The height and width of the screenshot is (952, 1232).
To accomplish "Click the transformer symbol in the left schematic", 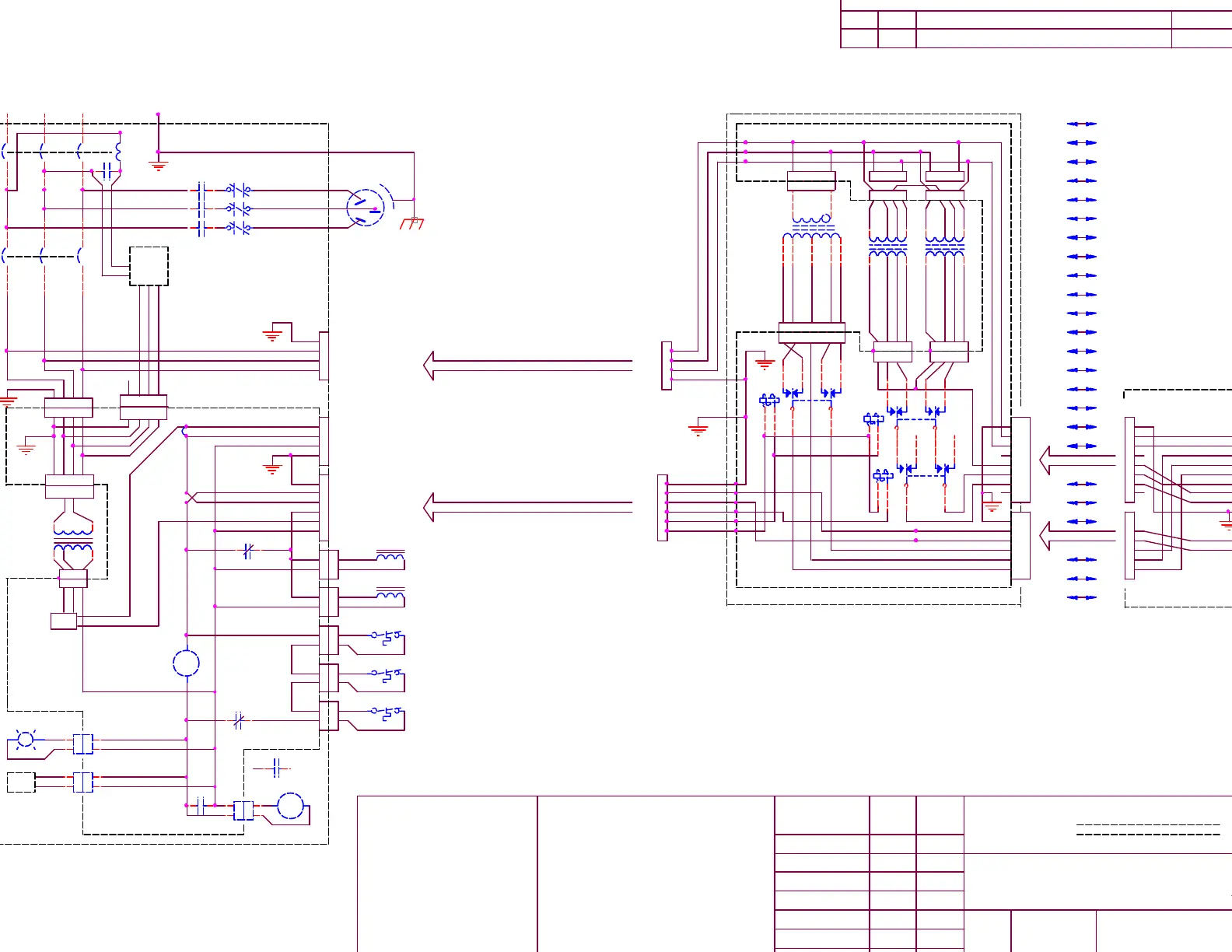I will (x=73, y=541).
